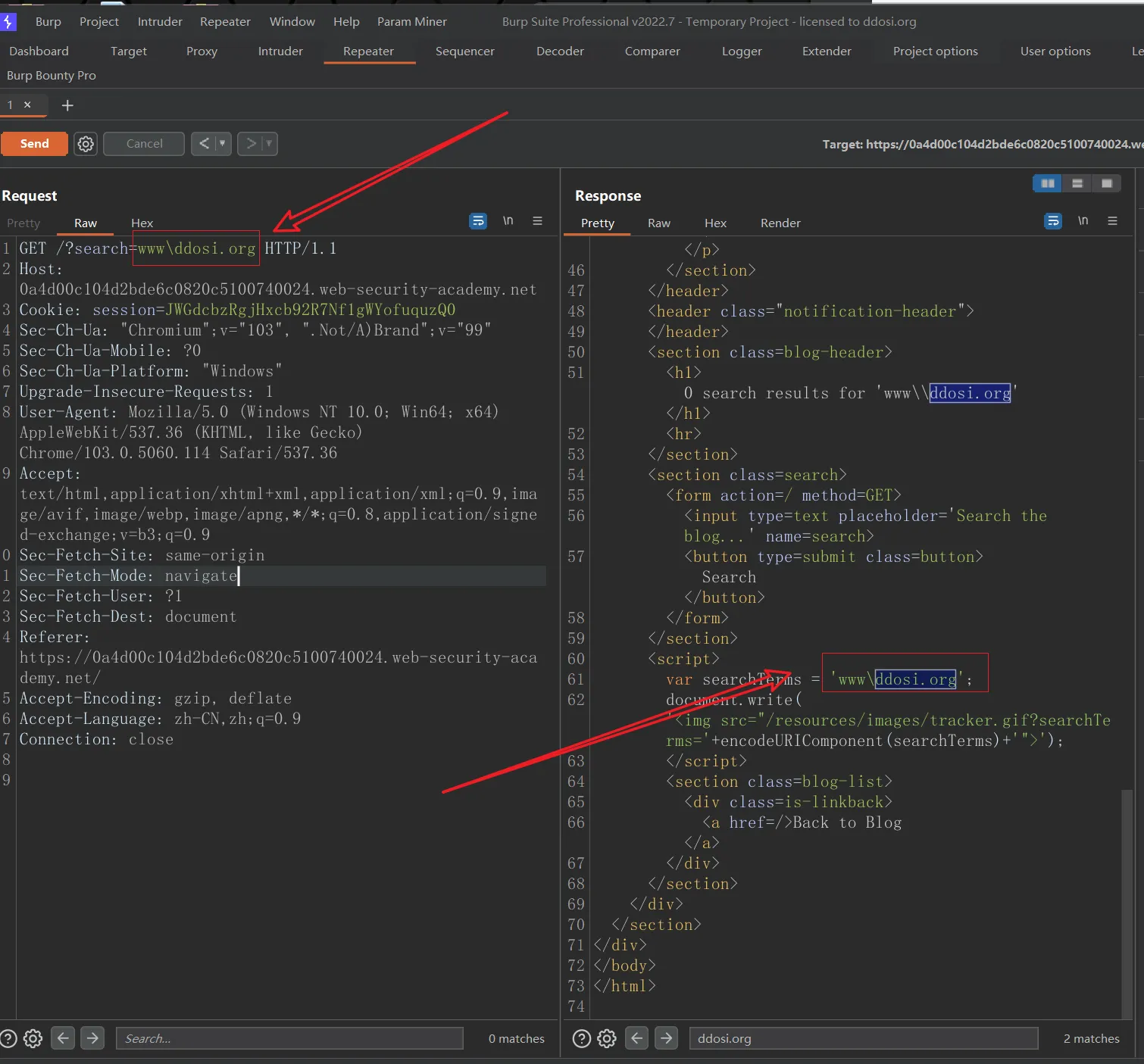Open help icon below Response pane

click(582, 1038)
